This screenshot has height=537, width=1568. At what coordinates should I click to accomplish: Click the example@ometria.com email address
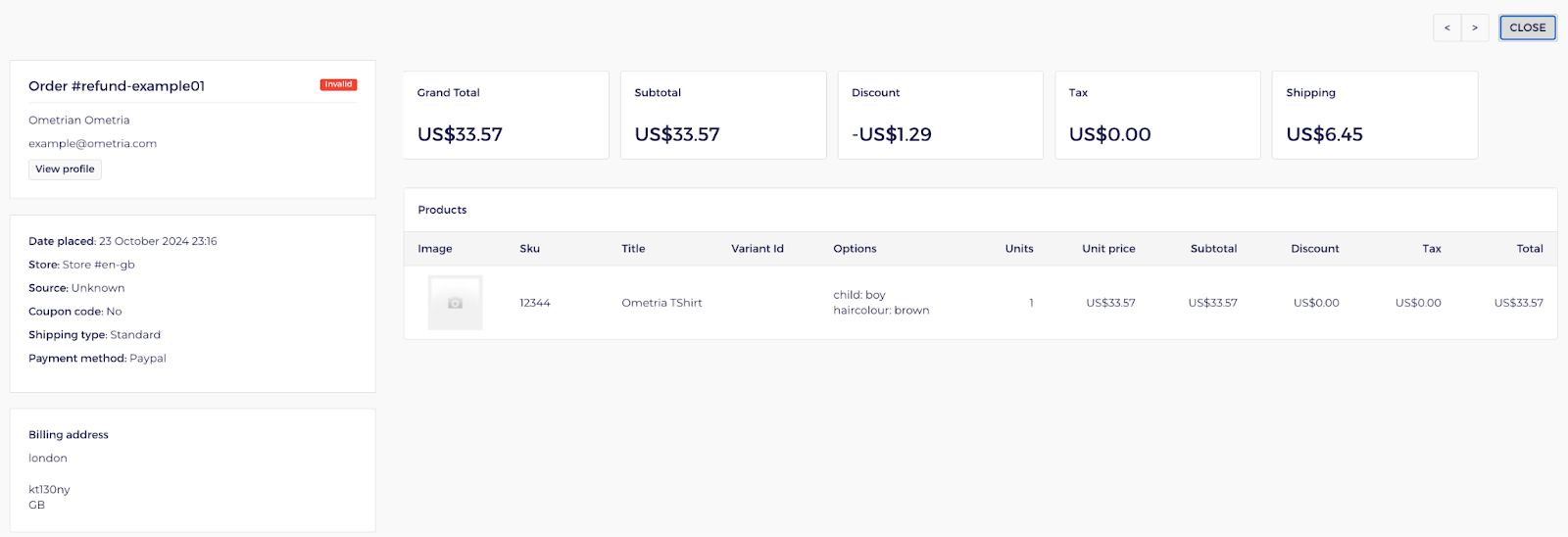tap(92, 144)
